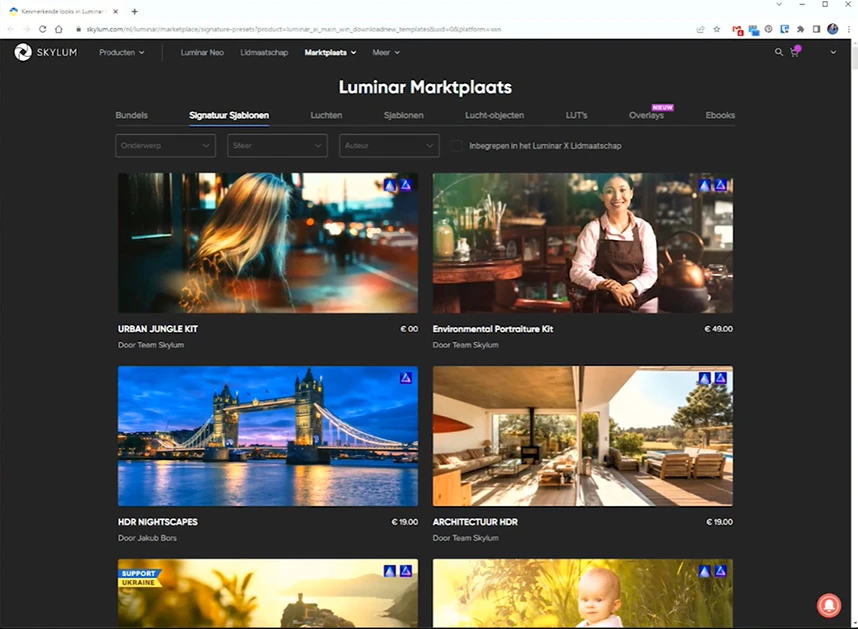Open the Sfeer dropdown
858x629 pixels.
coord(277,145)
